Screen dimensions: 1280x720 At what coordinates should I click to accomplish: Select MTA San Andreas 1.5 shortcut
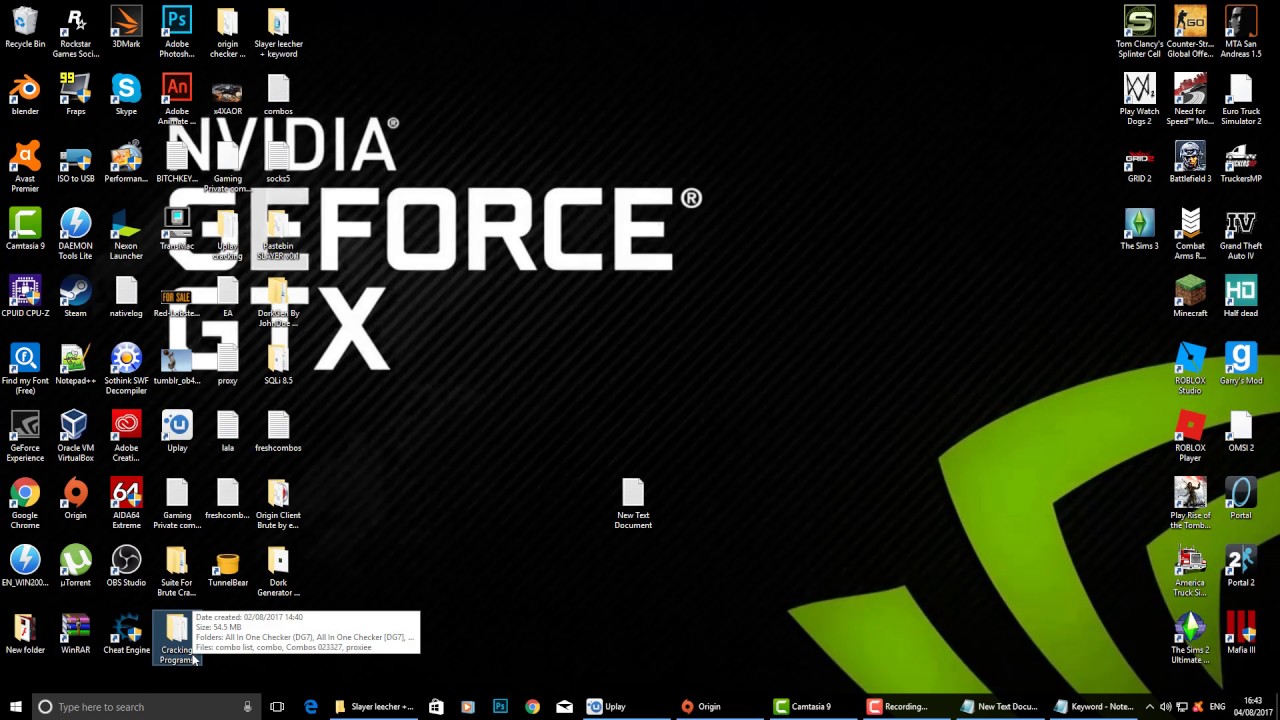pos(1241,32)
